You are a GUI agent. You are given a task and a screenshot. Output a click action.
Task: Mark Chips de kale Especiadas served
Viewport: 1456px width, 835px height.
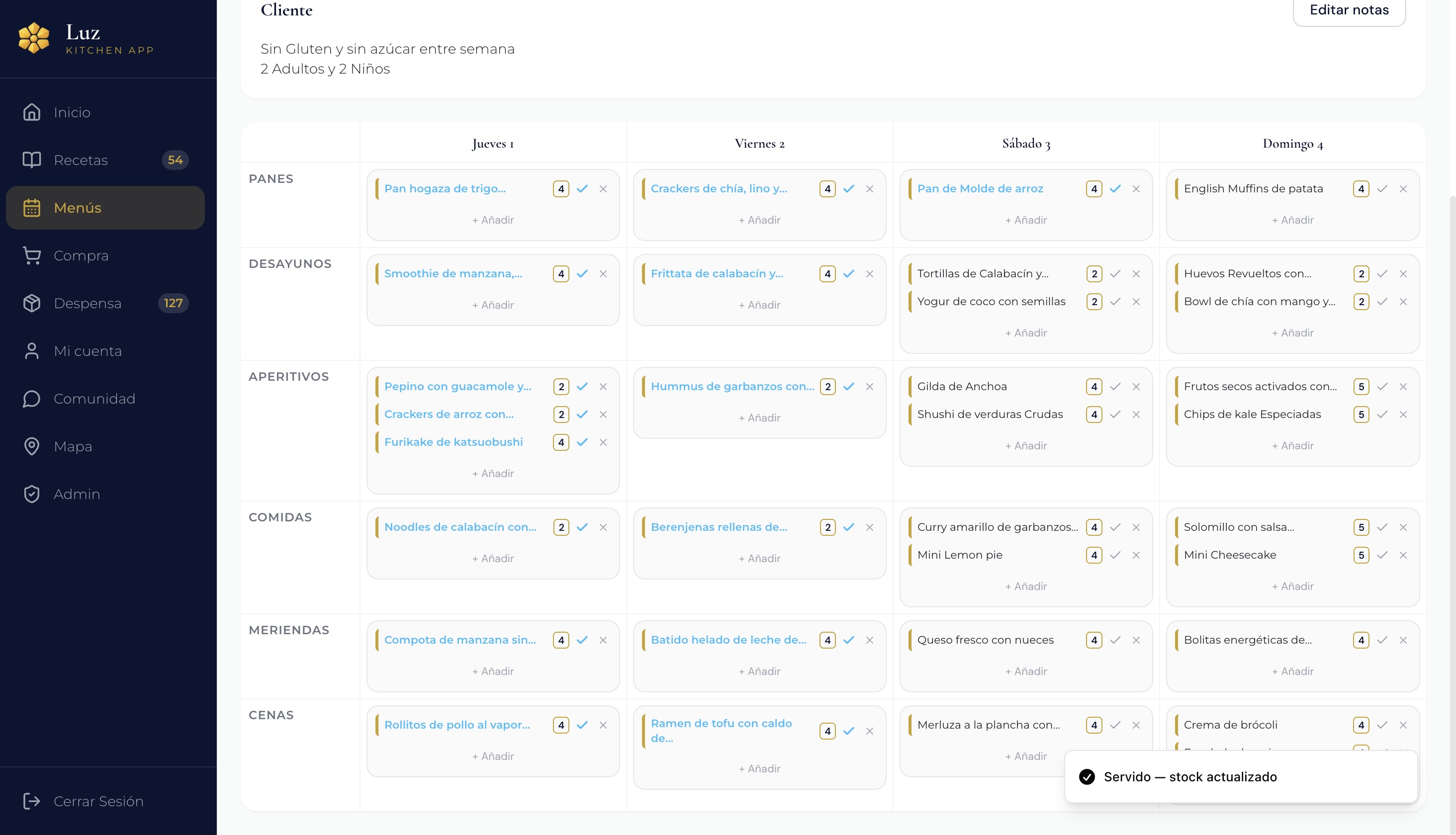click(x=1382, y=414)
